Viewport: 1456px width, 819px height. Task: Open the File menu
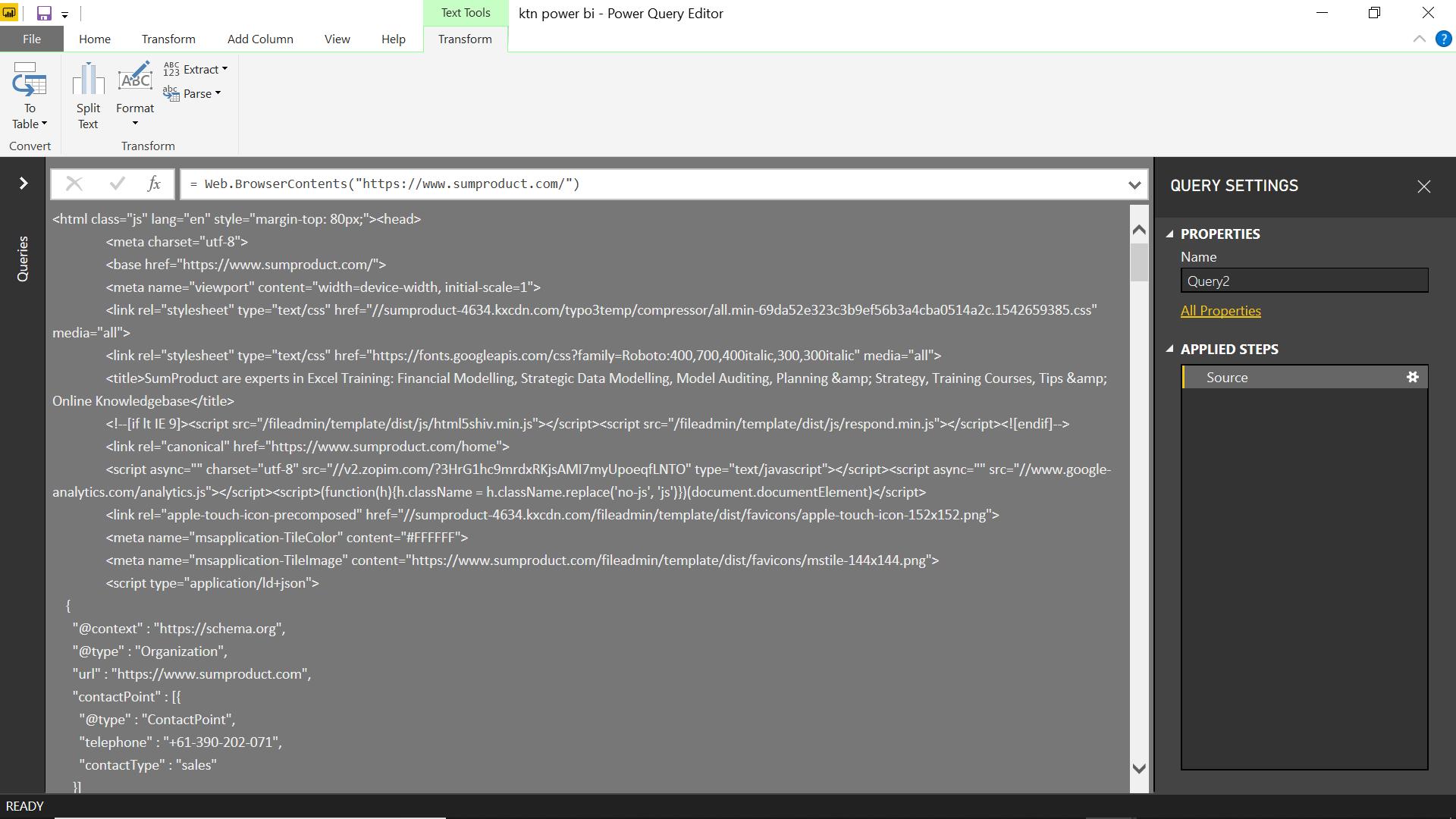32,39
